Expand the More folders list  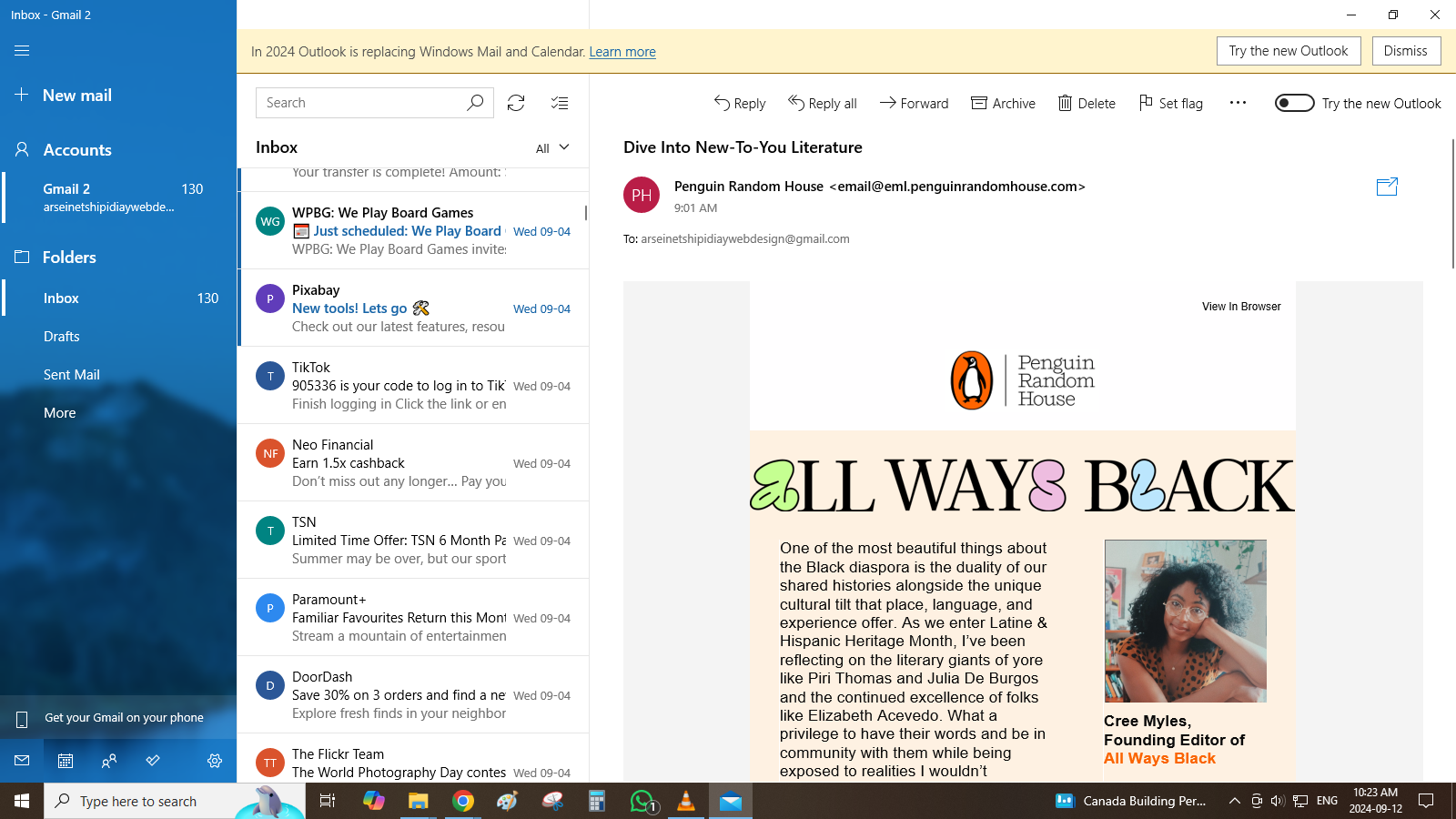point(60,413)
